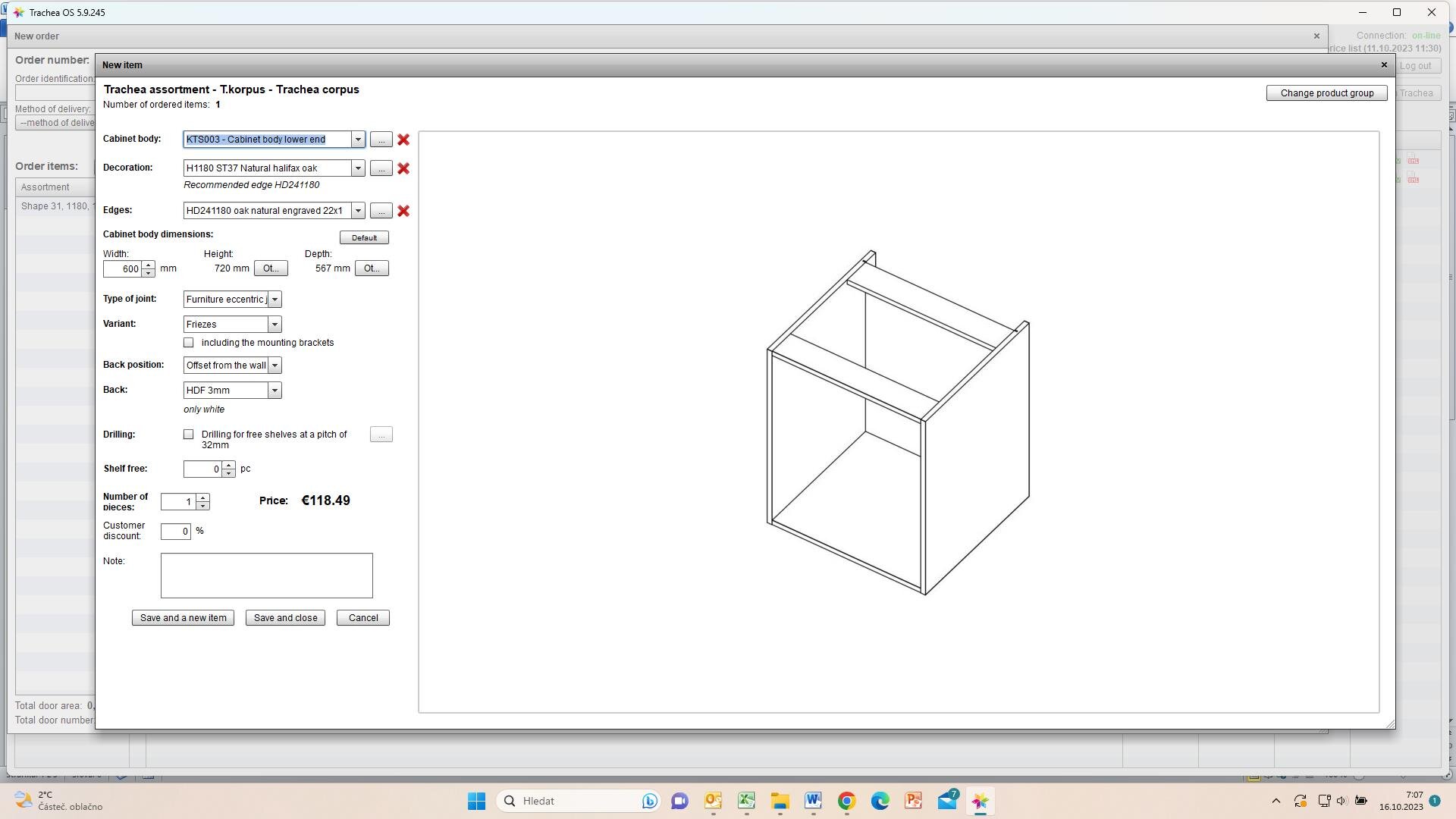1456x819 pixels.
Task: Open Decoration browse dialog via ellipsis button
Action: 381,168
